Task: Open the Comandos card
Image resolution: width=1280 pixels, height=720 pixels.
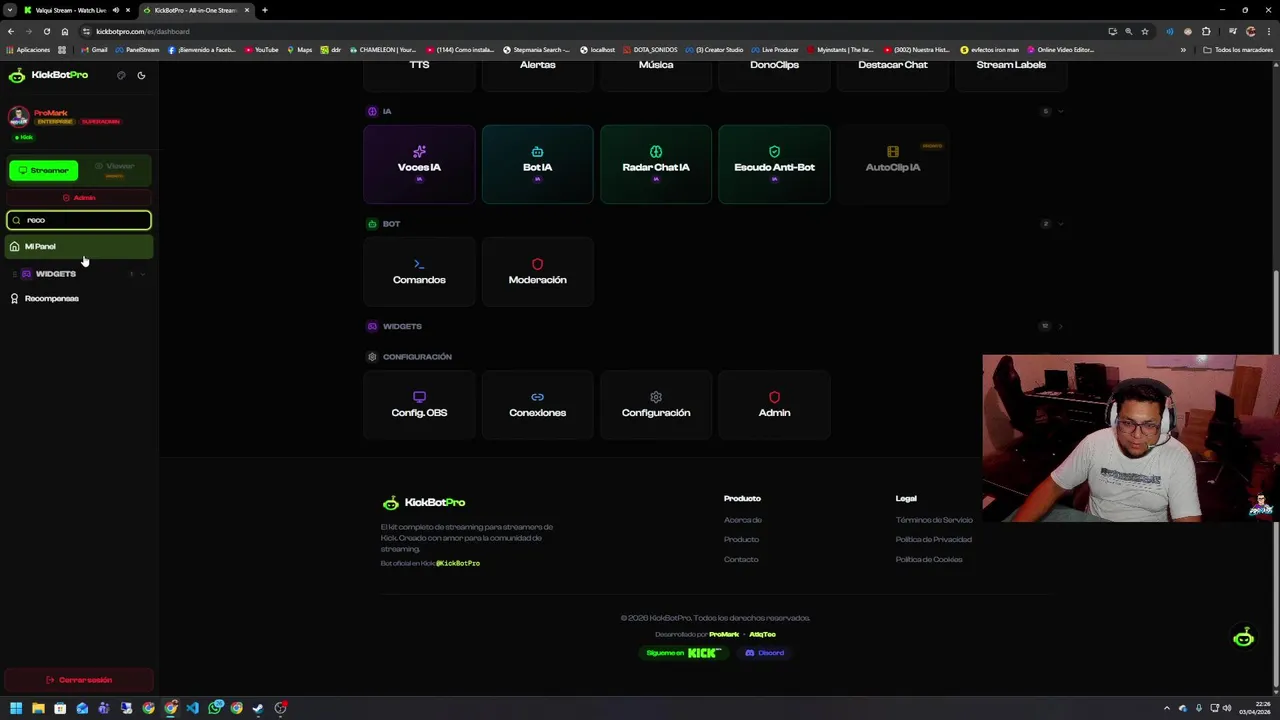Action: pos(419,271)
